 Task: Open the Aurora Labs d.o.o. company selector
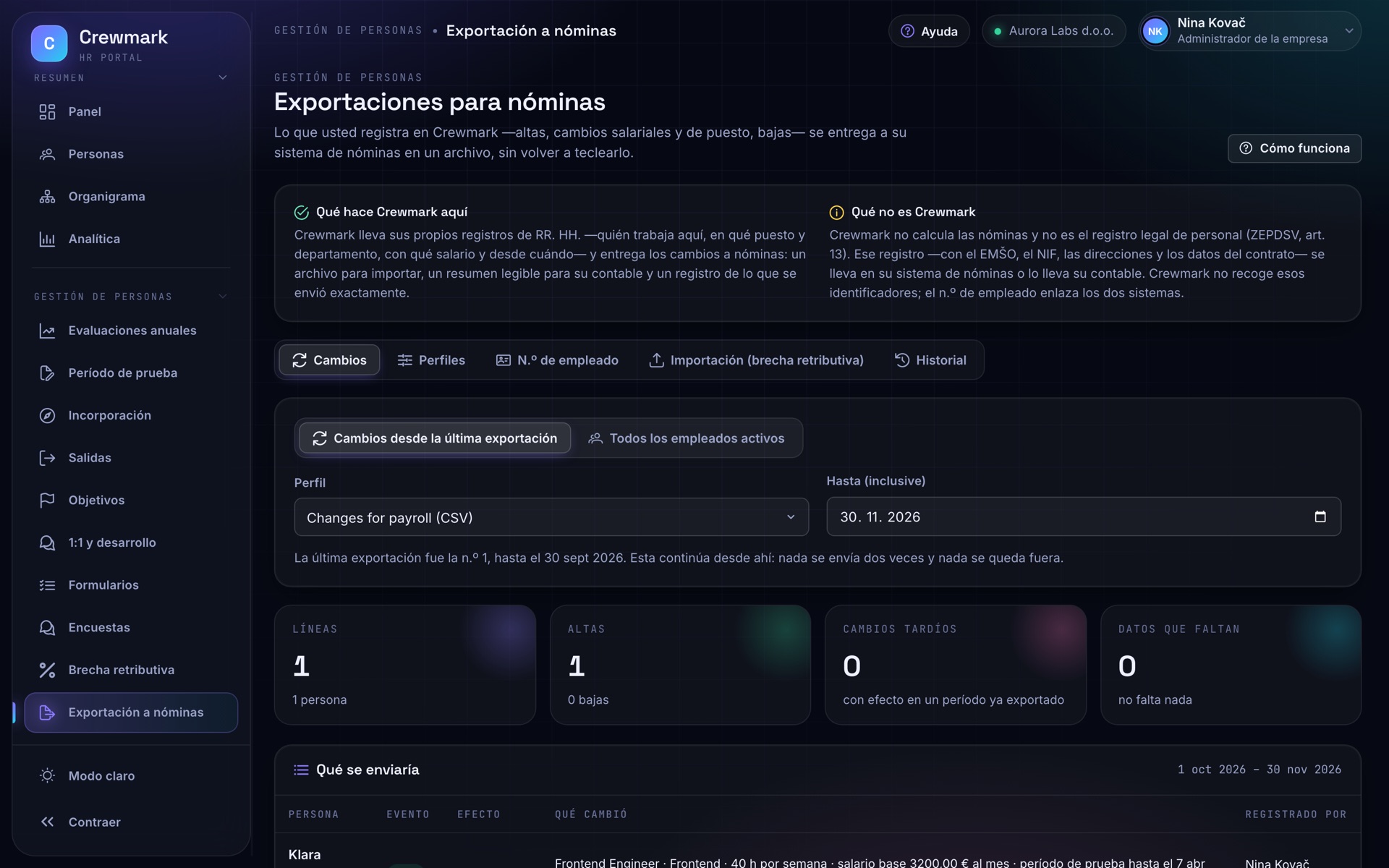pos(1053,31)
